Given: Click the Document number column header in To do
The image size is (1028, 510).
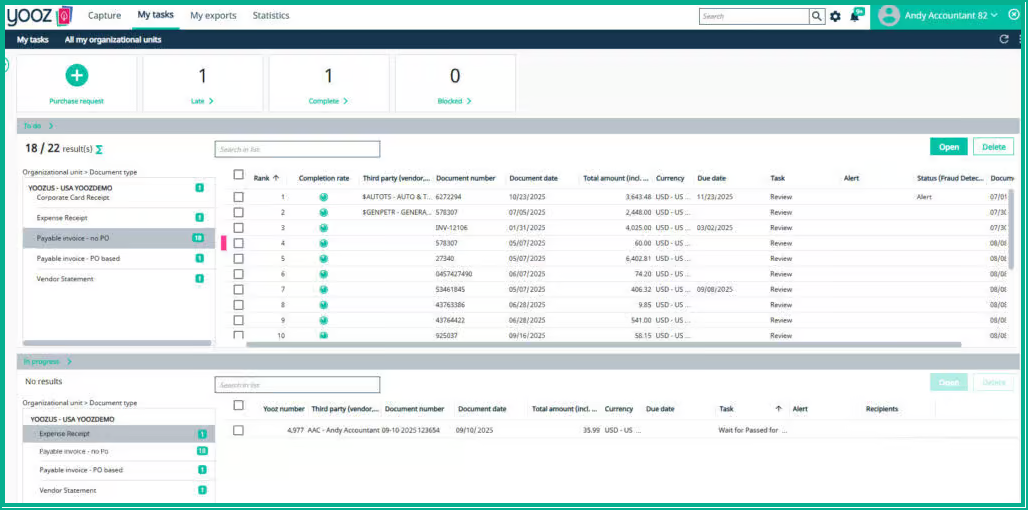Looking at the screenshot, I should click(465, 178).
